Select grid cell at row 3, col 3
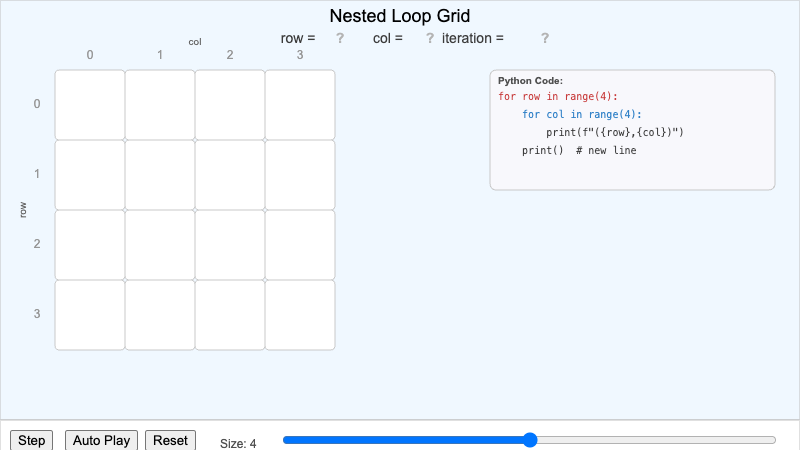800x450 pixels. tap(300, 315)
